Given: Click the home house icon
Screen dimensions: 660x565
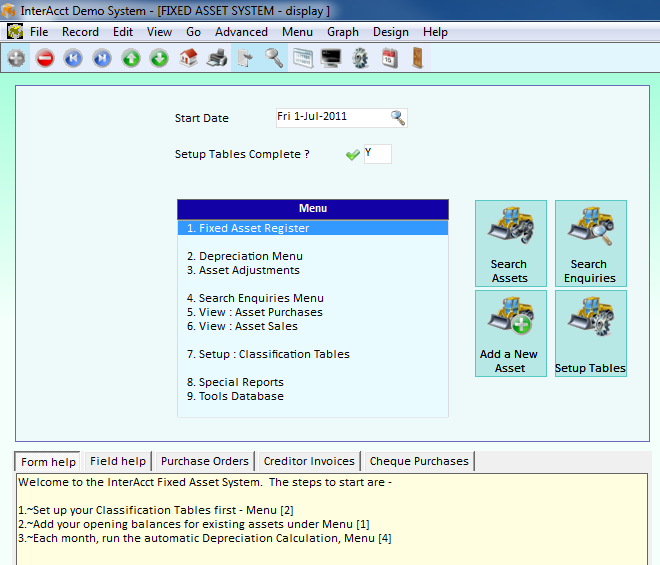Looking at the screenshot, I should (x=188, y=58).
